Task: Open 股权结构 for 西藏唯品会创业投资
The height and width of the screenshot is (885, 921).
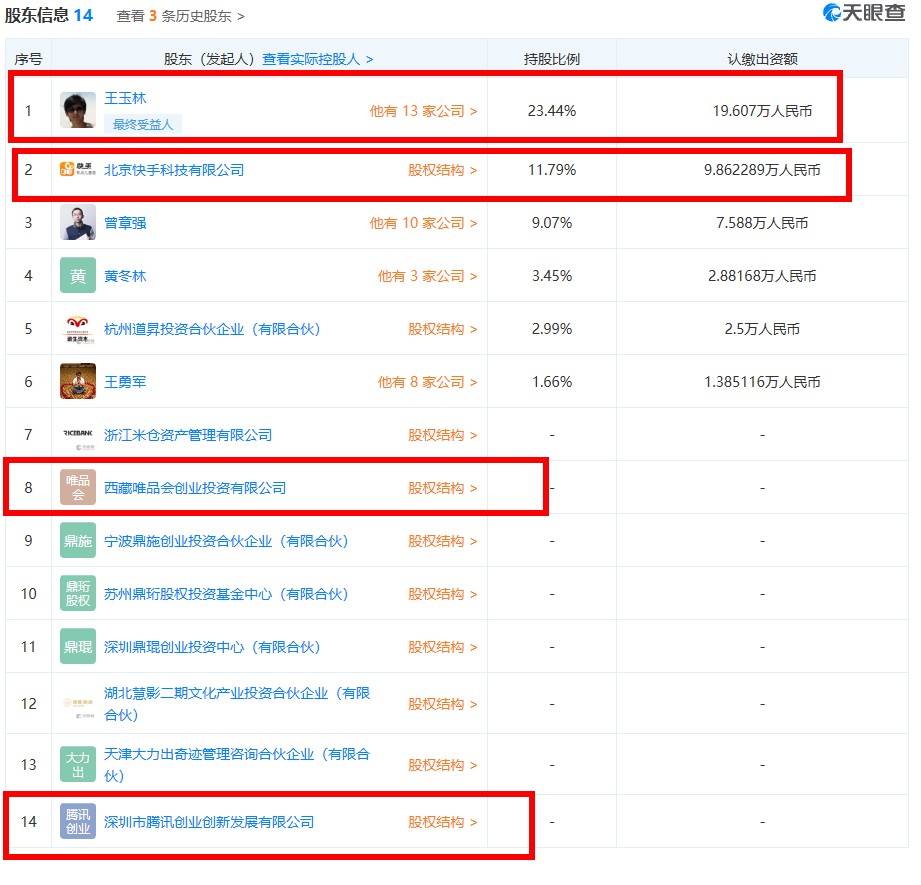Action: point(442,488)
